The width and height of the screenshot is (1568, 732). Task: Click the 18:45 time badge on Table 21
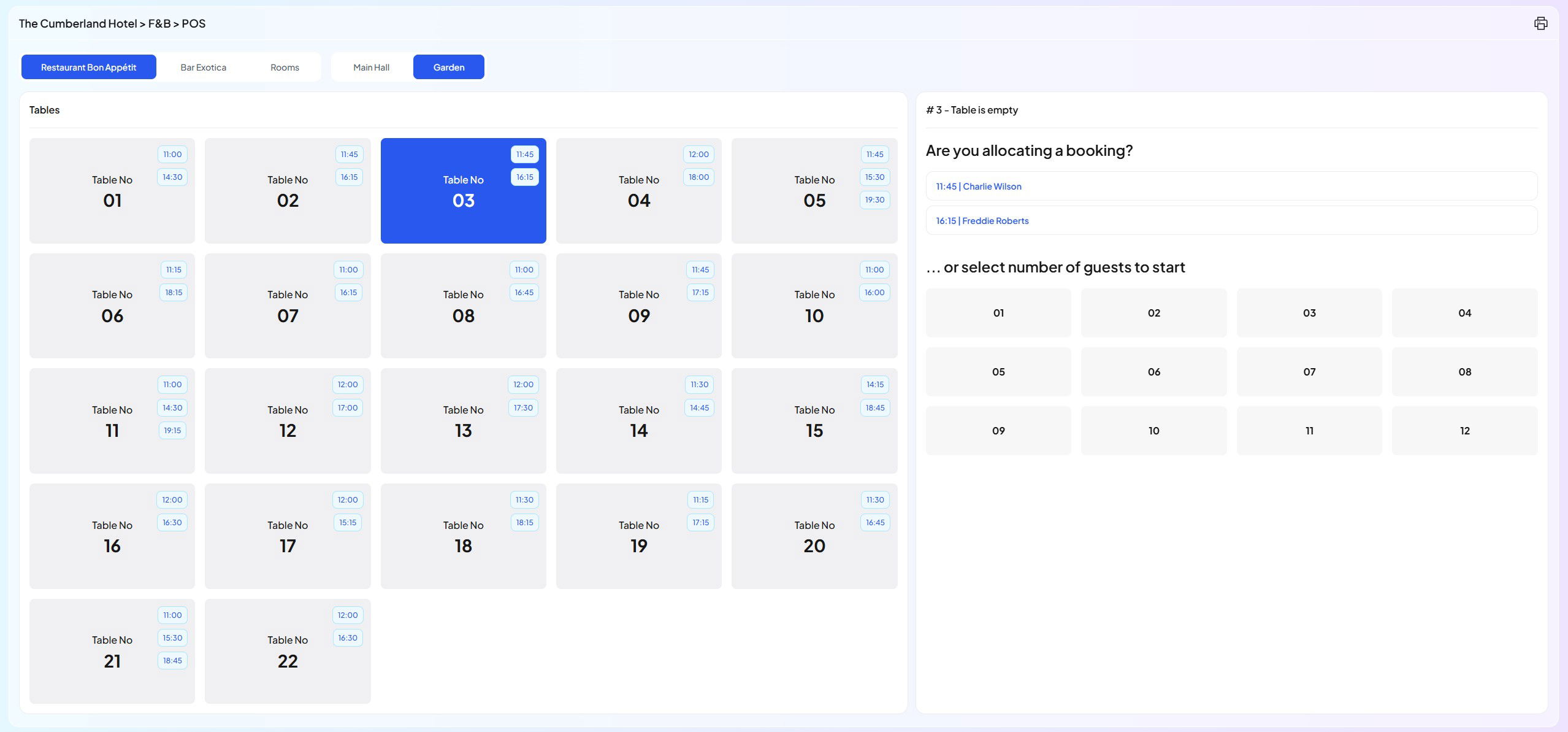point(172,660)
